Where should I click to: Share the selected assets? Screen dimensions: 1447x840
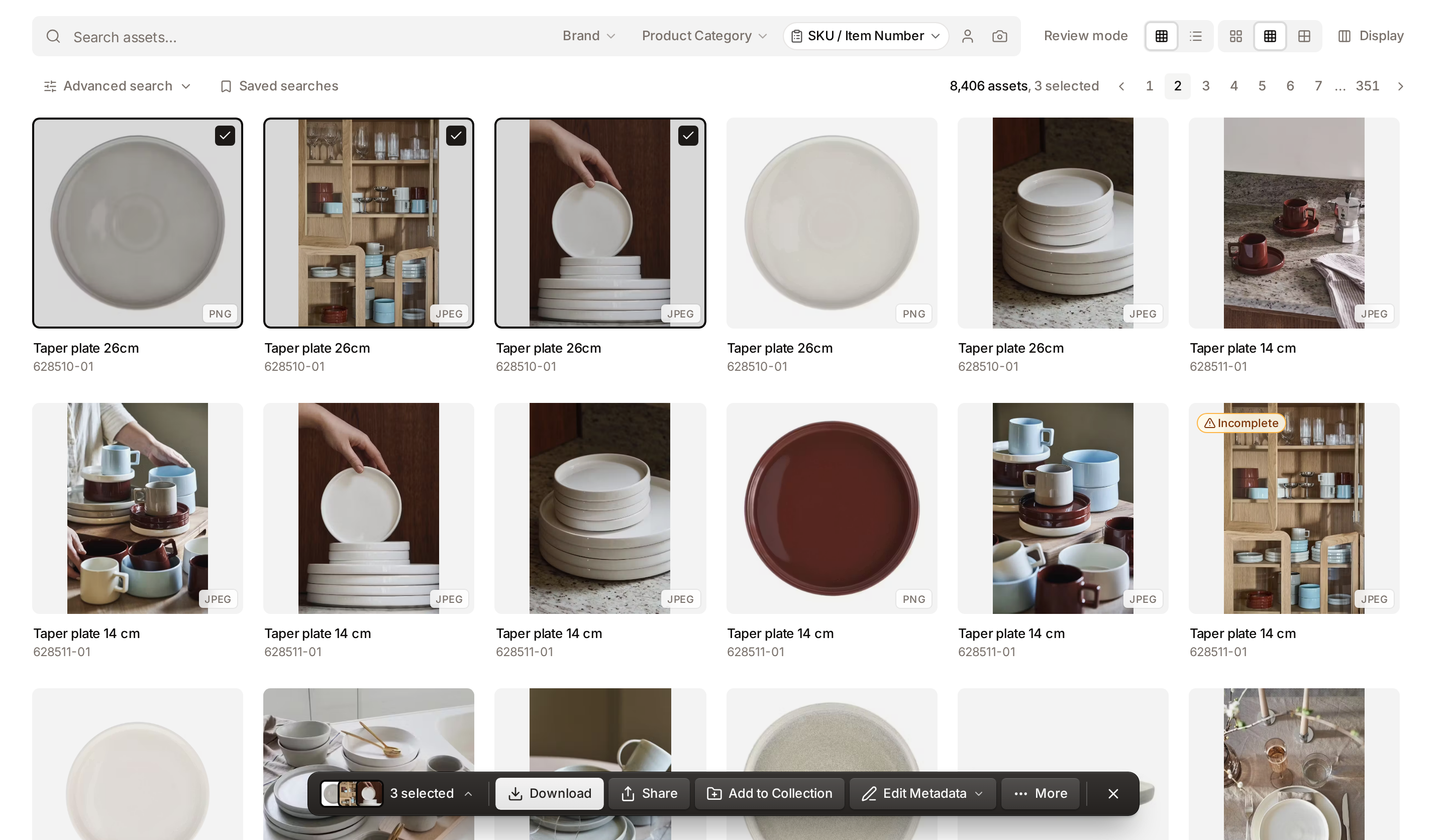coord(649,793)
